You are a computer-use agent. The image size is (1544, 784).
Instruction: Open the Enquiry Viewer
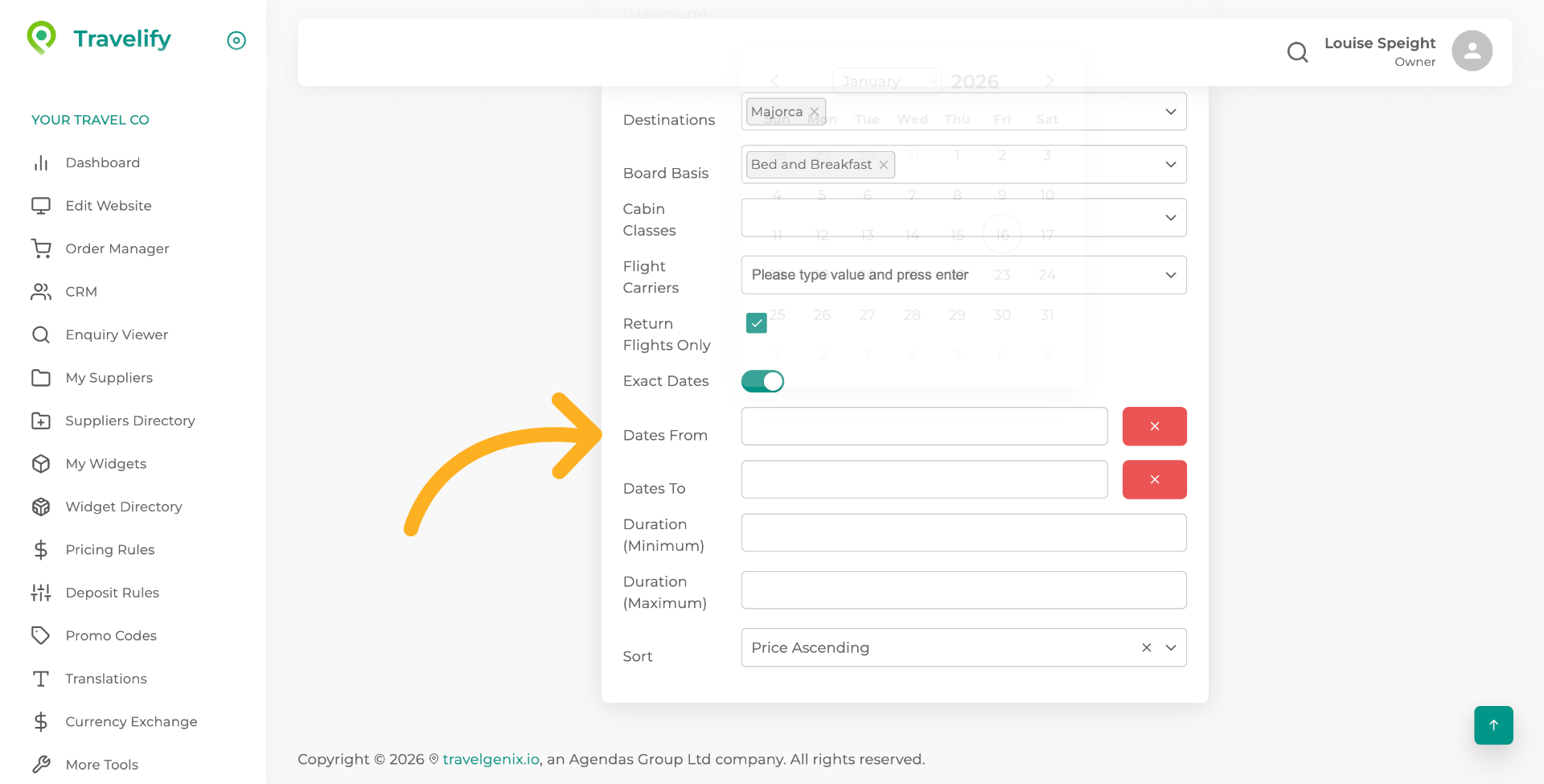coord(117,335)
